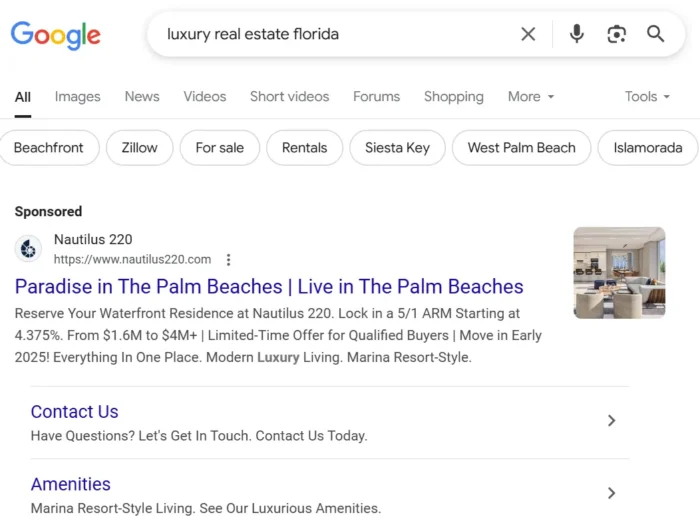
Task: Click the Nautilus 220 site favicon
Action: (28, 249)
